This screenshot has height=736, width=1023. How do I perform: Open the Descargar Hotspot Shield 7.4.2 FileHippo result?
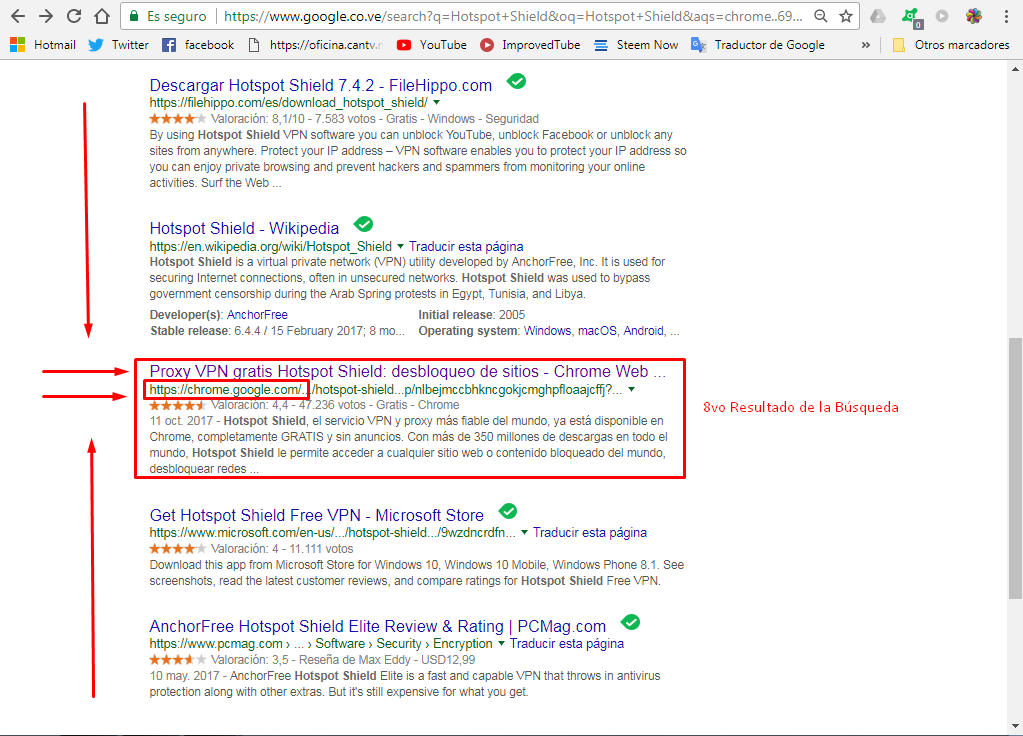[x=320, y=85]
